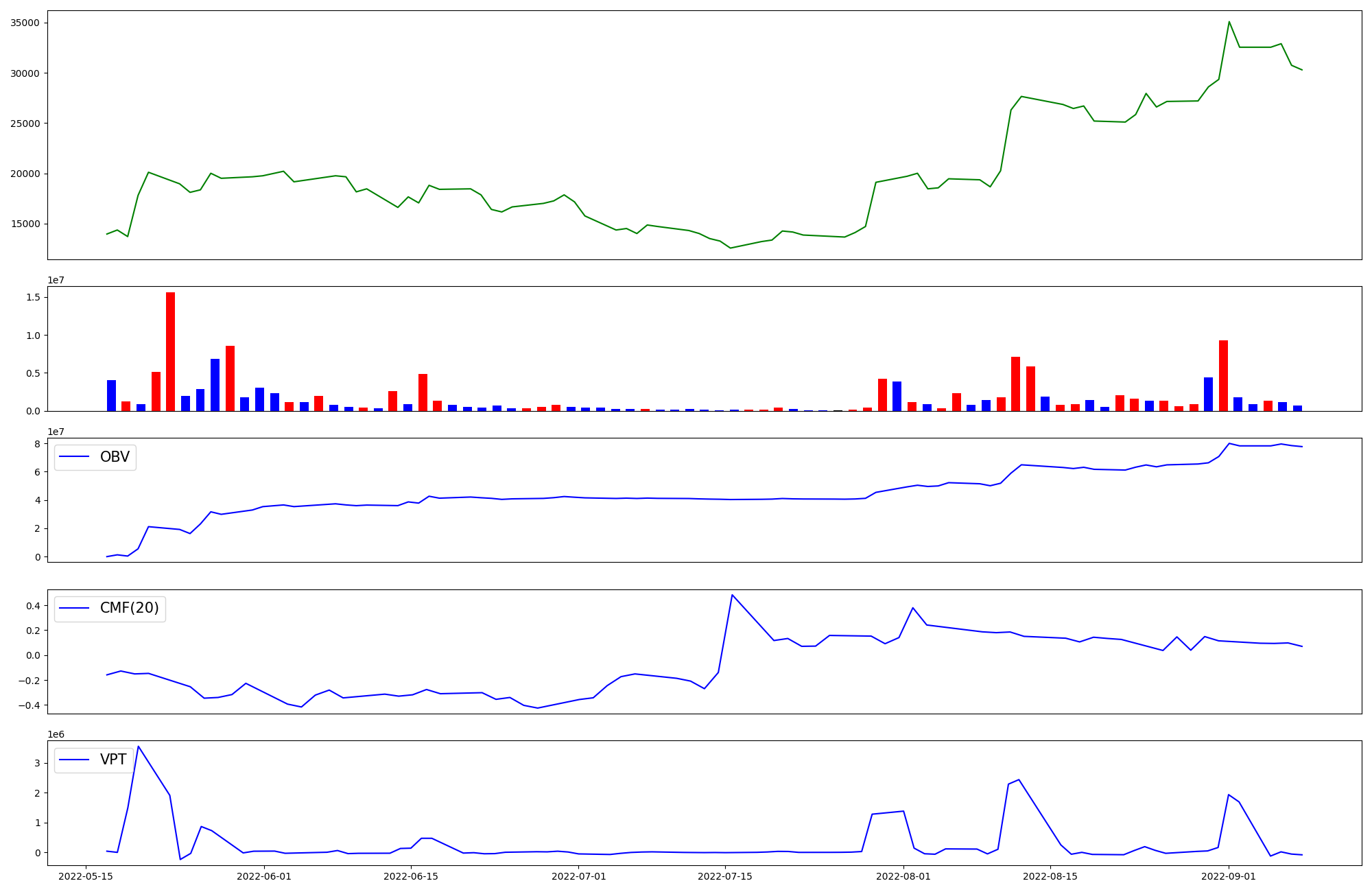The image size is (1372, 892).
Task: Click the 2022-07-01 x-axis date label
Action: pos(579,876)
